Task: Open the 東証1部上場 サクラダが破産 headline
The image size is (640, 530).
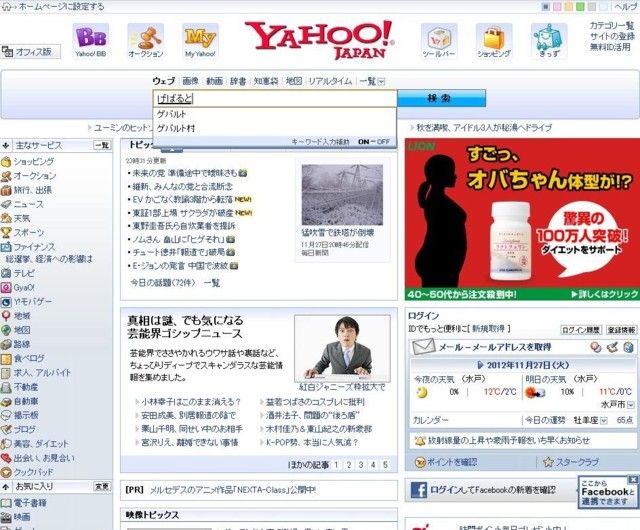Action: (183, 213)
